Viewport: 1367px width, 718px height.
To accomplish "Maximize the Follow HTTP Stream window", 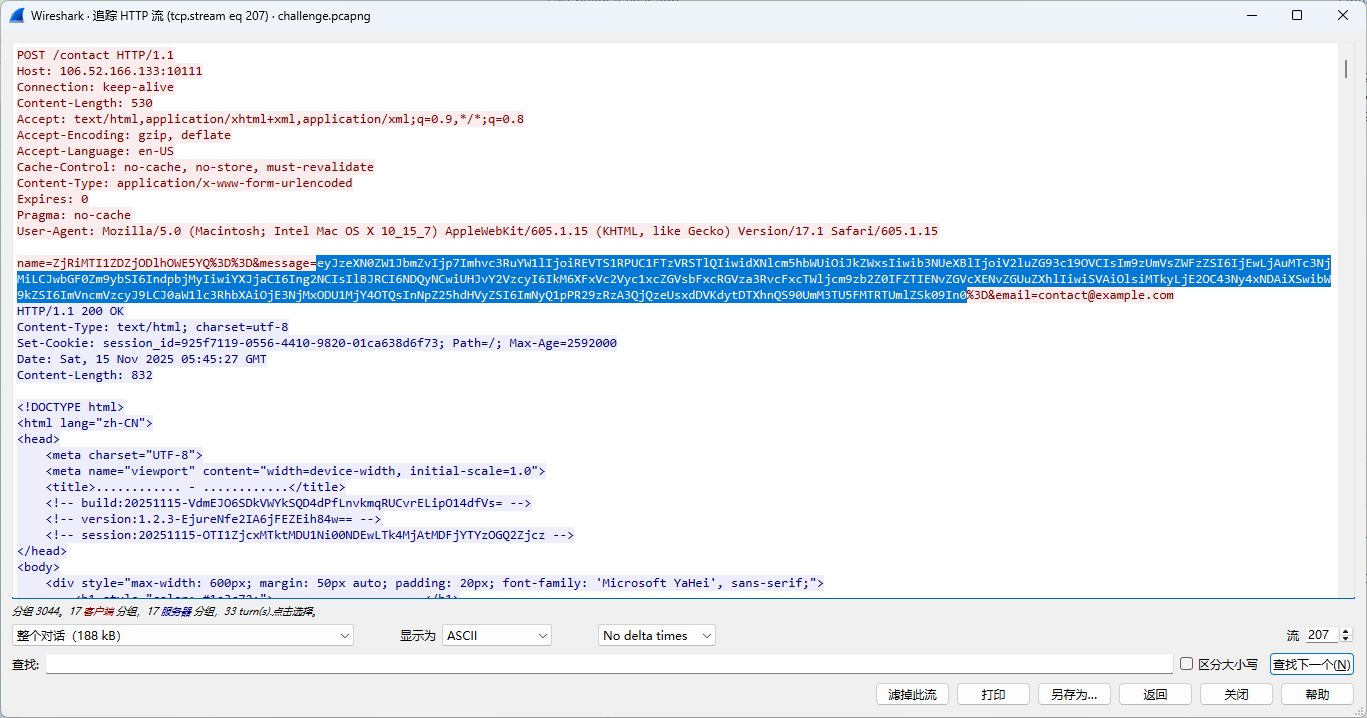I will [x=1297, y=16].
